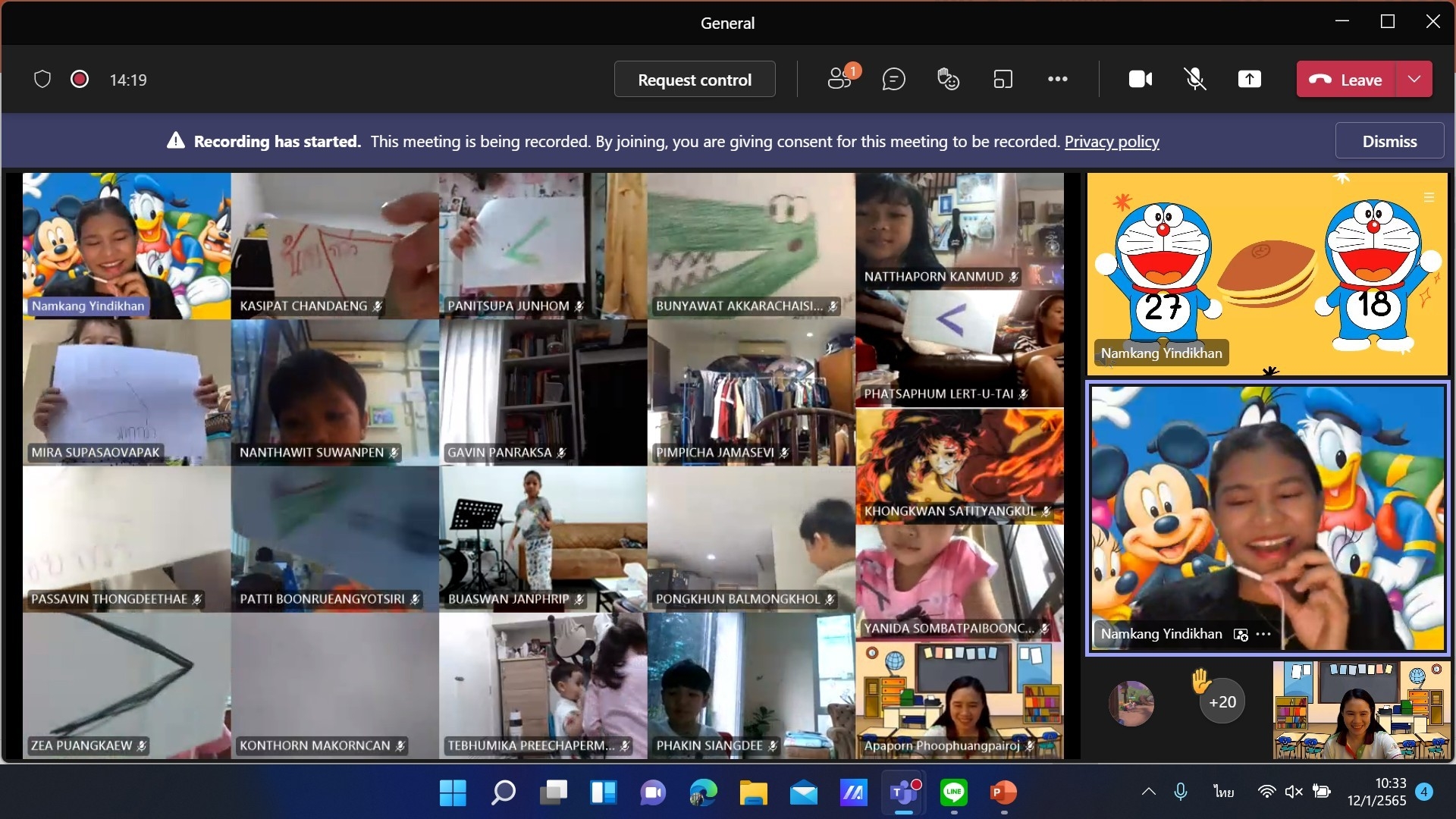Open the meeting chat

[x=894, y=79]
